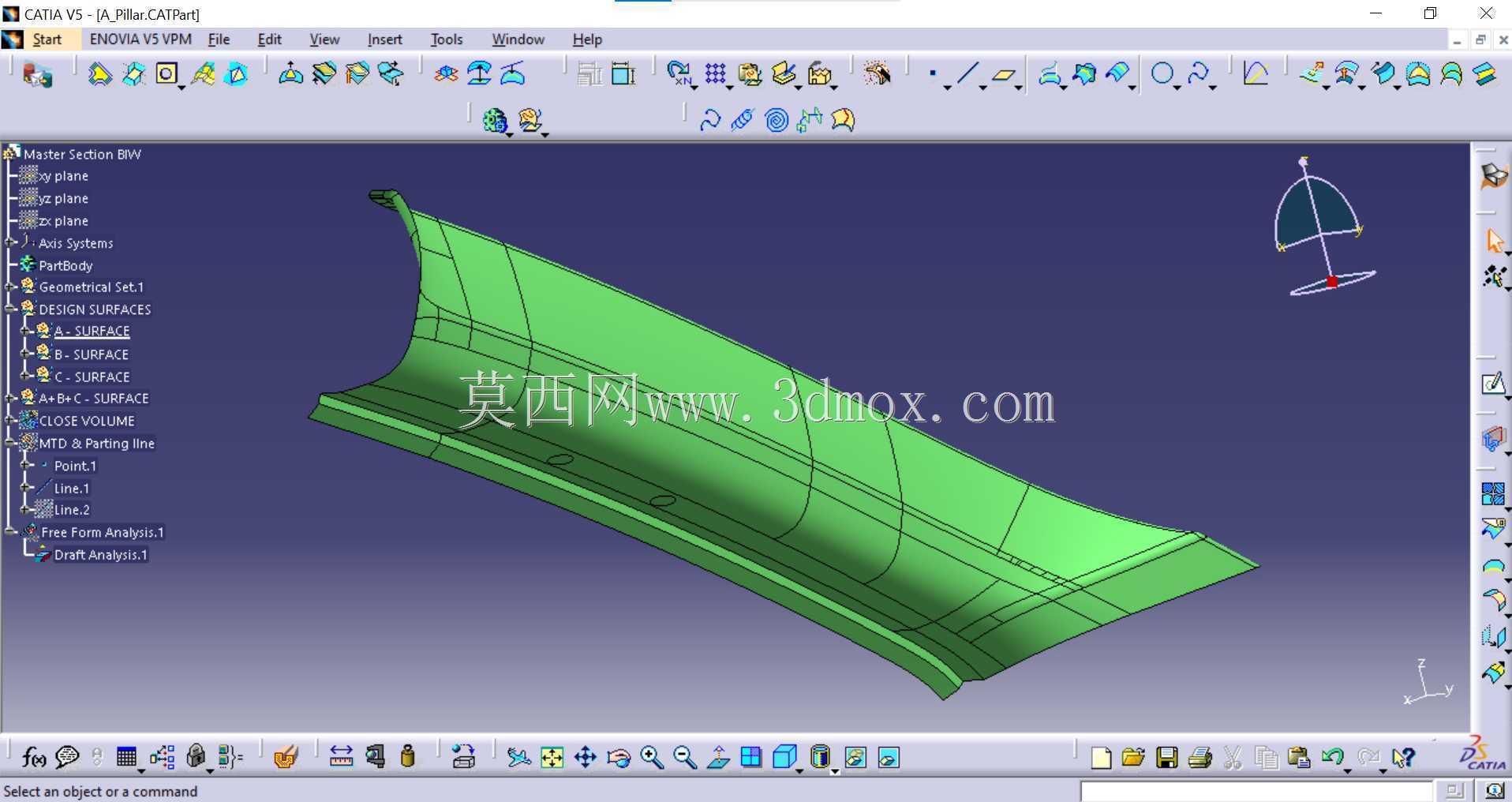Select the Line creation tool

click(x=967, y=74)
